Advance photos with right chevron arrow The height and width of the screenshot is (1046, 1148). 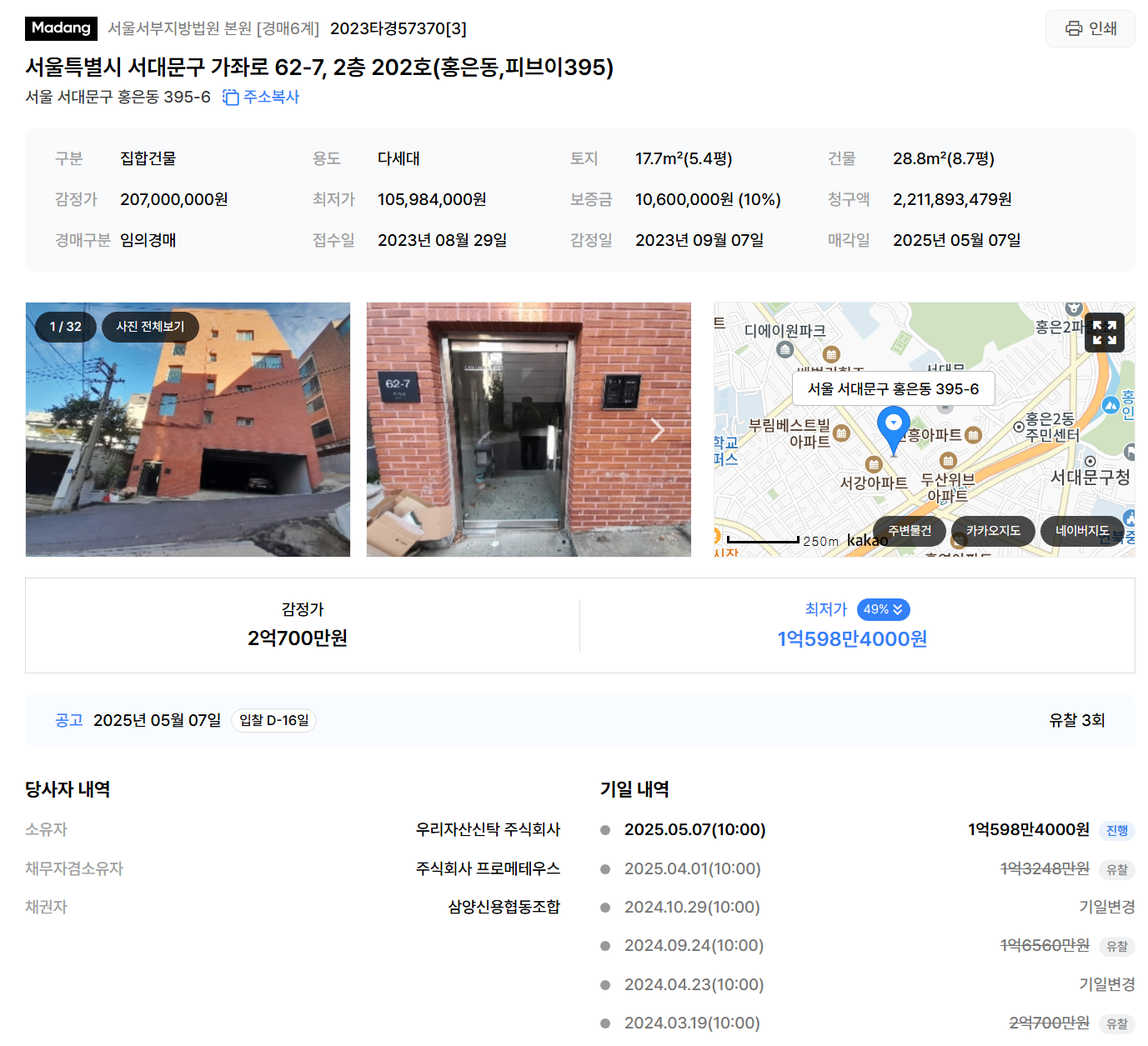coord(658,430)
